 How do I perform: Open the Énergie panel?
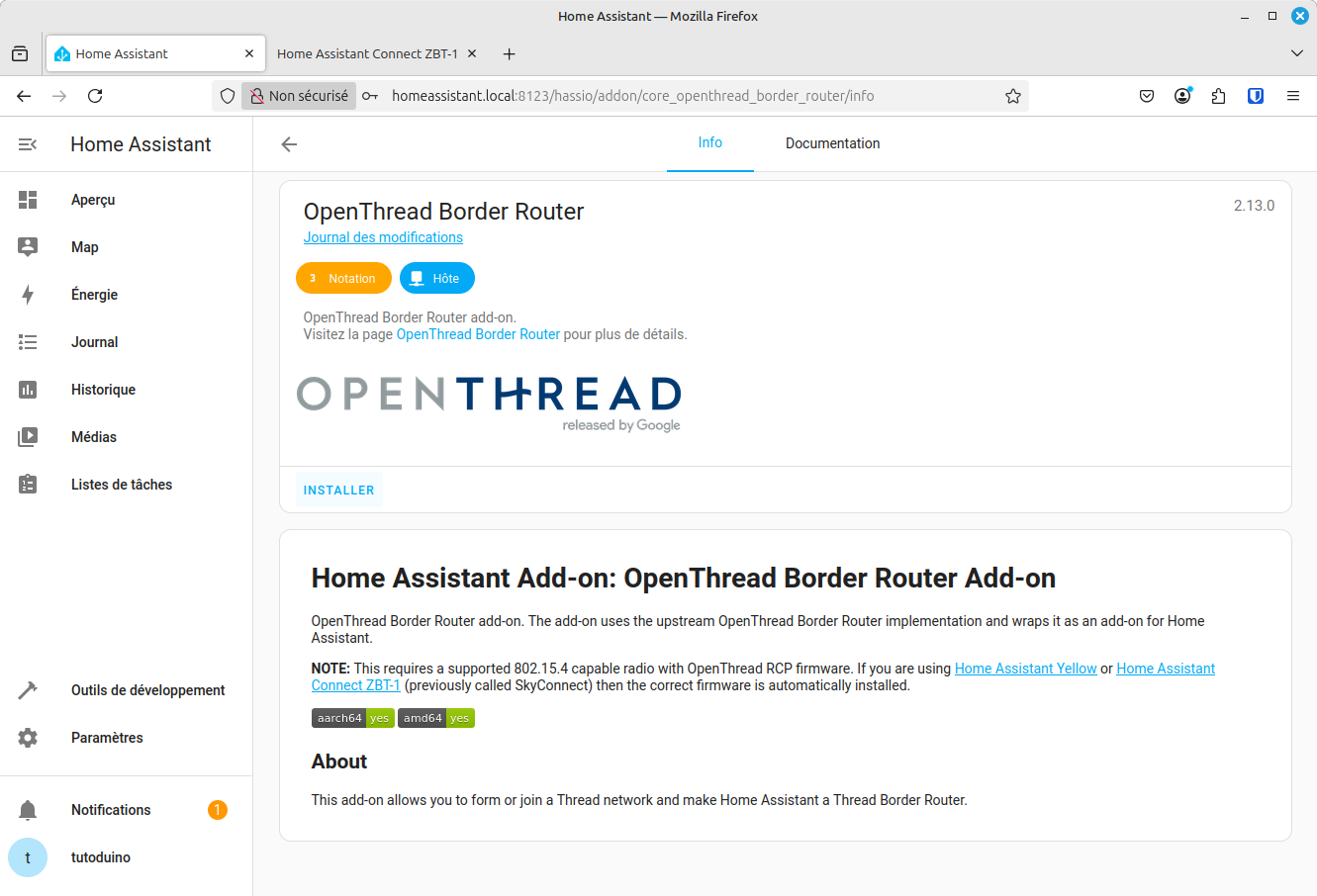click(96, 294)
